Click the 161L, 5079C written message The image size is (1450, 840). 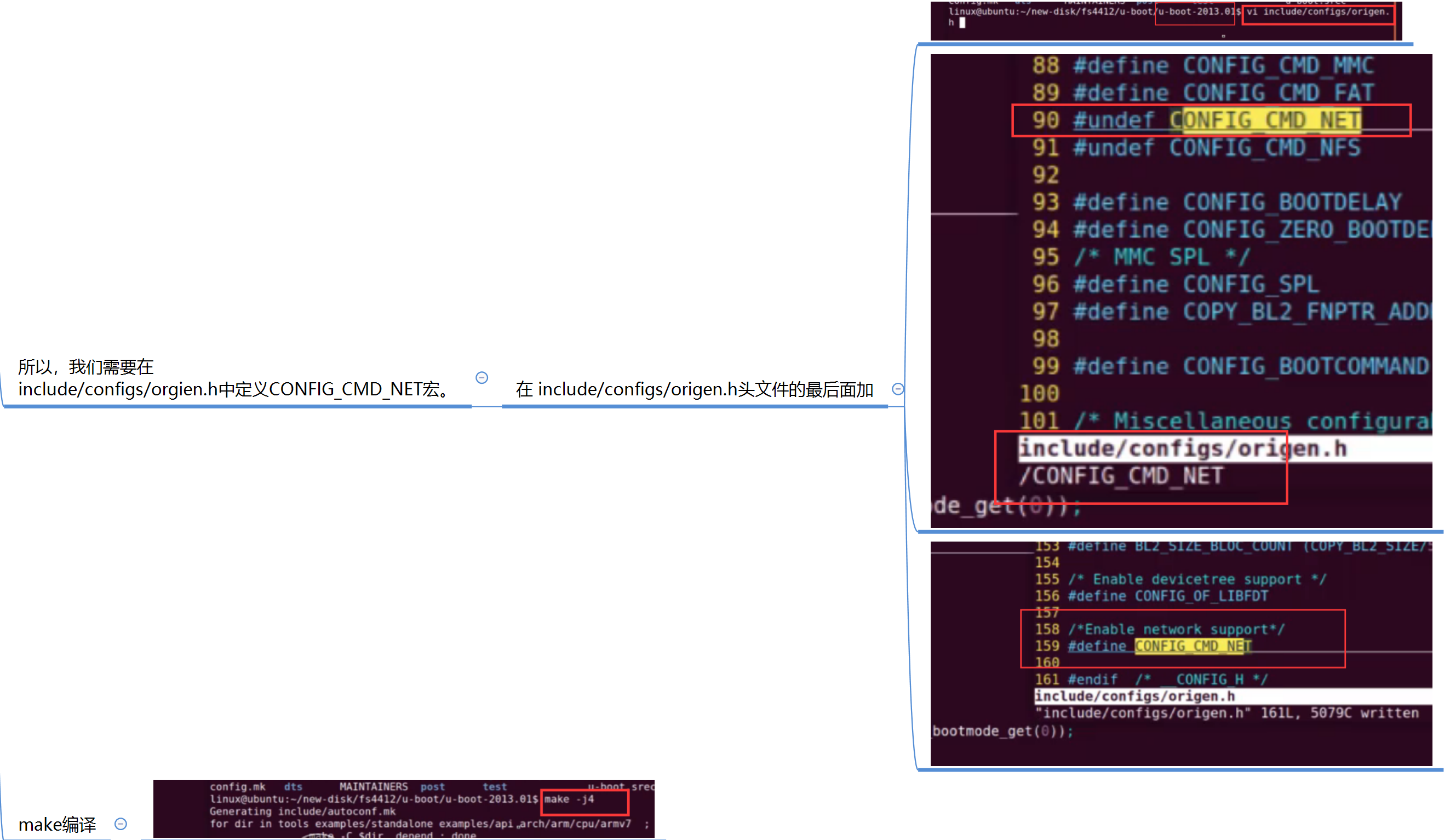1339,714
